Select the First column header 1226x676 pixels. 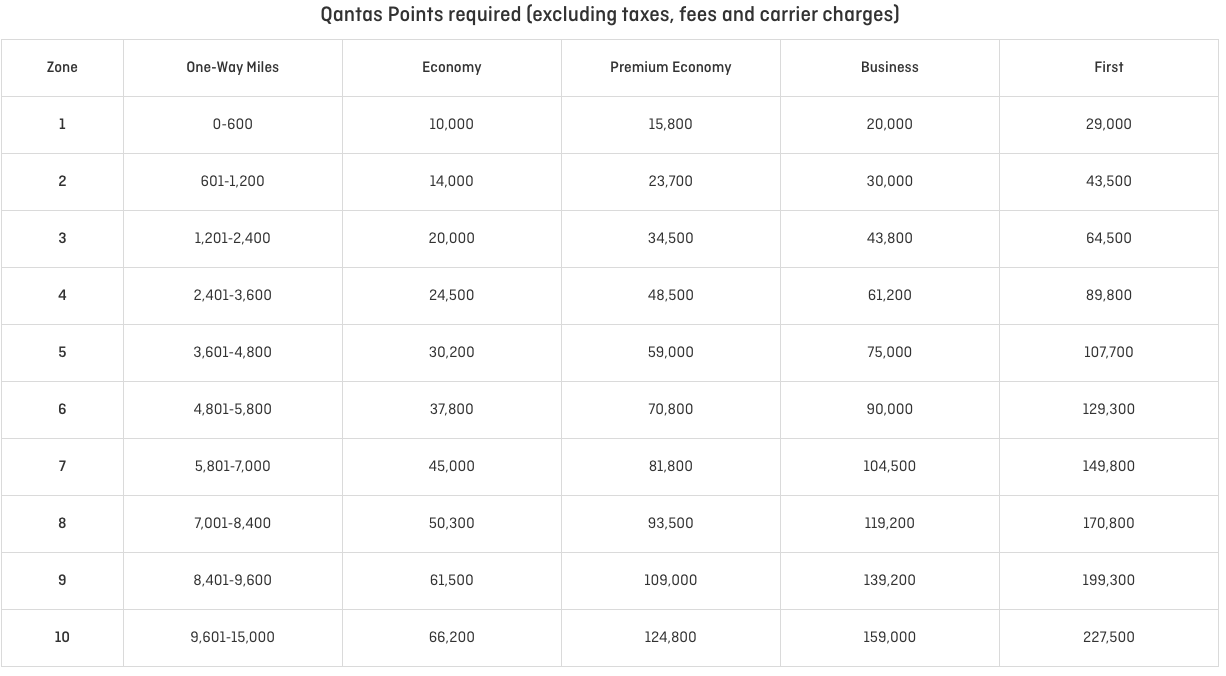(x=1109, y=67)
